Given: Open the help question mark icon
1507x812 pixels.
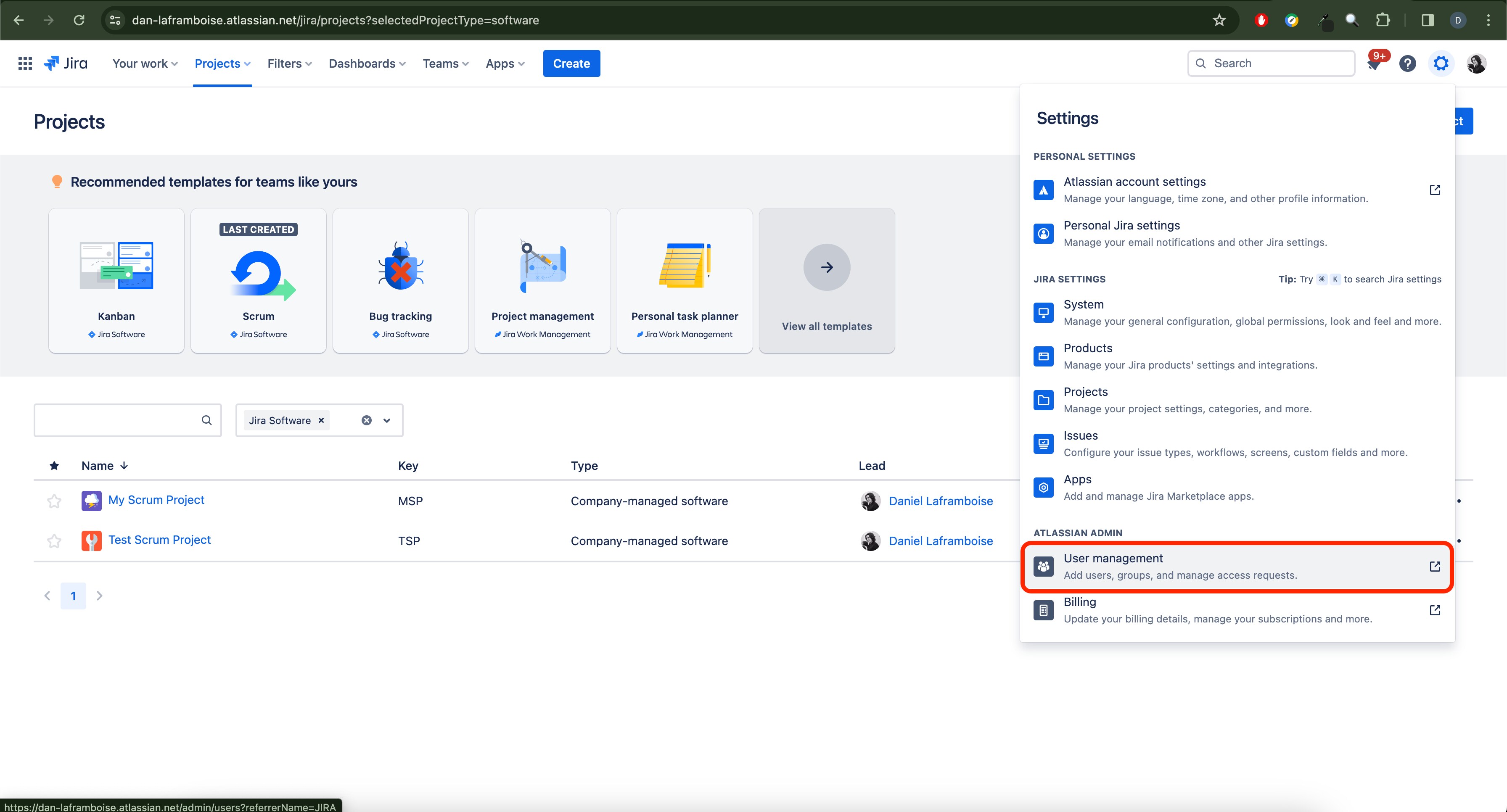Looking at the screenshot, I should click(x=1407, y=63).
